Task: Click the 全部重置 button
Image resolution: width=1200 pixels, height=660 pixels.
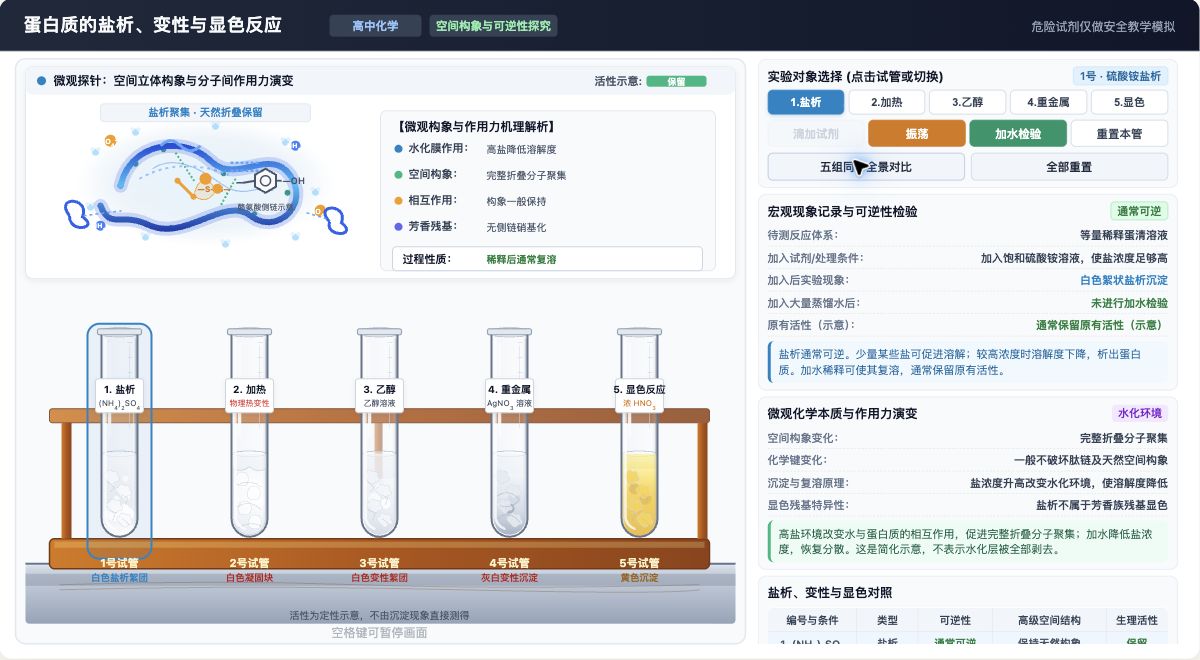Action: point(1069,166)
